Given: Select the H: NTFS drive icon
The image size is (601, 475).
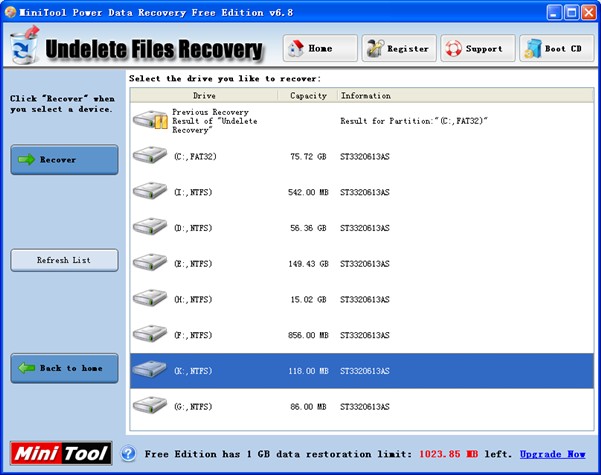Looking at the screenshot, I should 150,298.
